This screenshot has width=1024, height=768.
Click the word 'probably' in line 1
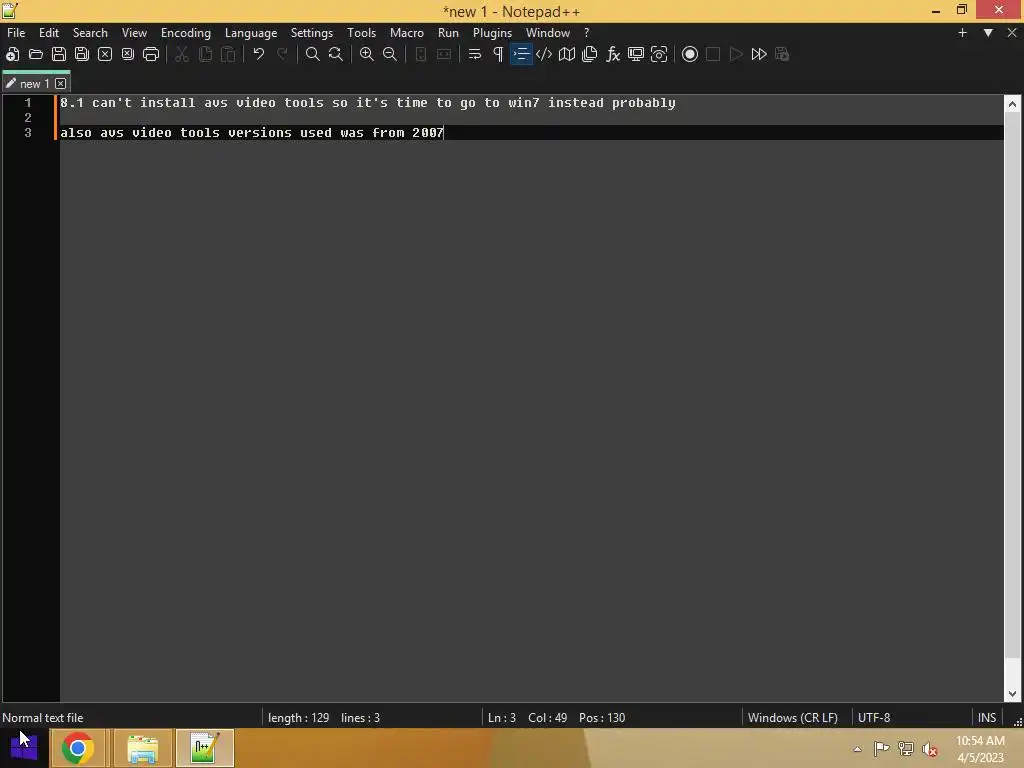(643, 103)
